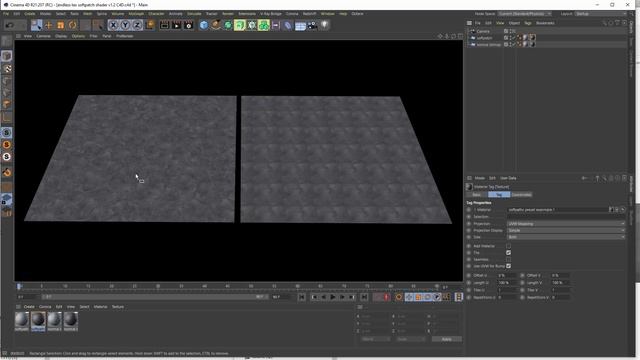Click the Floor environment grid icon

(x=300, y=26)
